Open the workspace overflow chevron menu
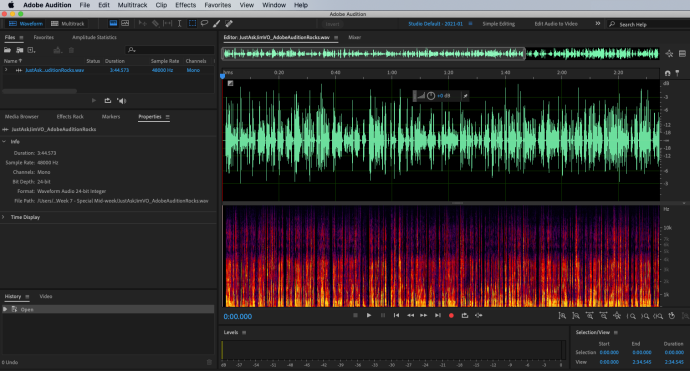The height and width of the screenshot is (371, 690). pyautogui.click(x=598, y=23)
